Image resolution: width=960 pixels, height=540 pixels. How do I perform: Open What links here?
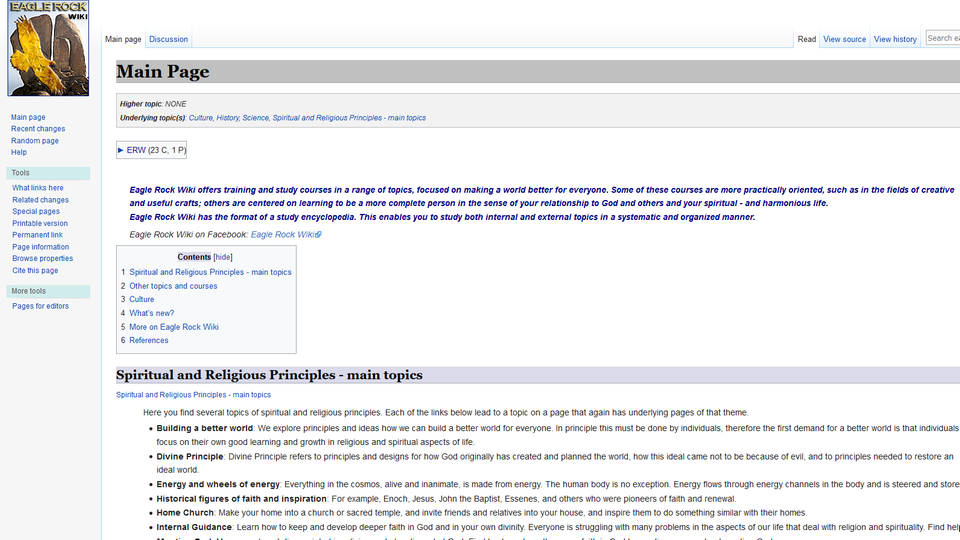click(x=38, y=188)
